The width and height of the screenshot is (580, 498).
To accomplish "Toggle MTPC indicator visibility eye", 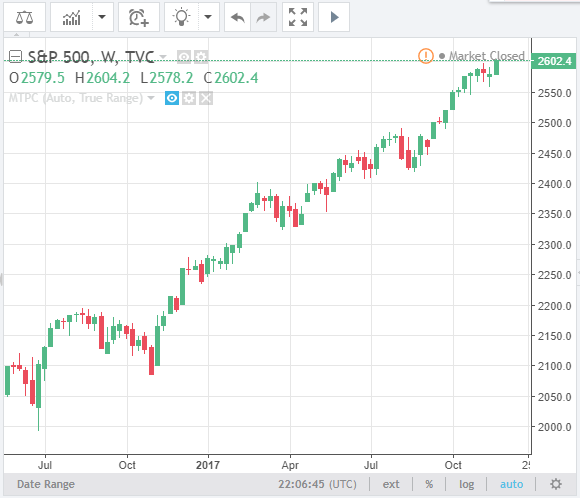I will (x=172, y=98).
